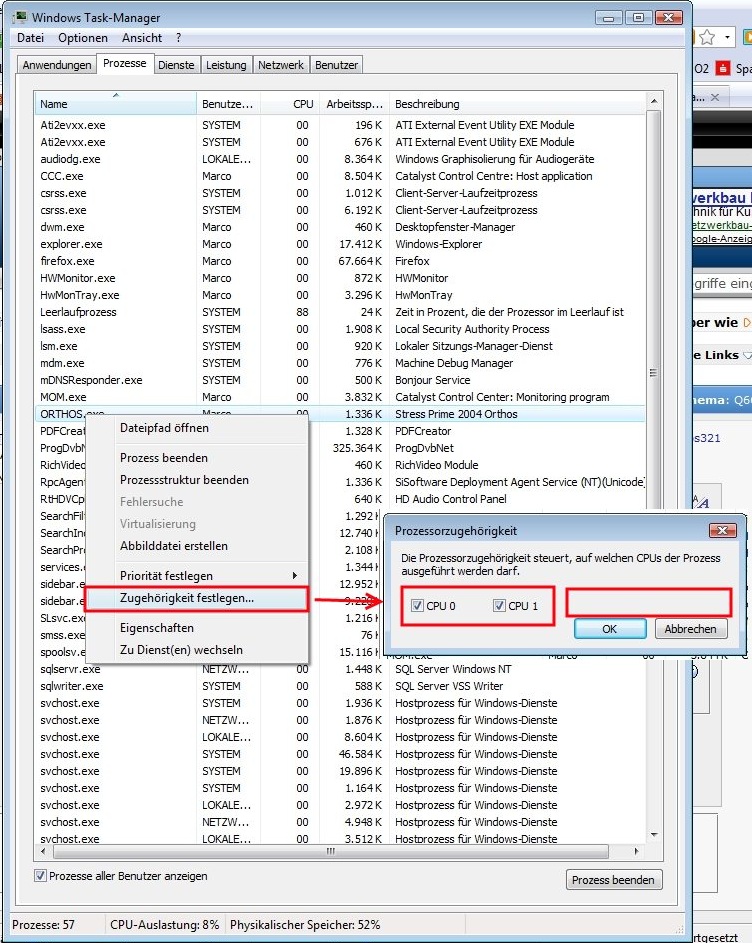The height and width of the screenshot is (943, 752).
Task: Click the ProgDvbNet description cell
Action: 424,448
